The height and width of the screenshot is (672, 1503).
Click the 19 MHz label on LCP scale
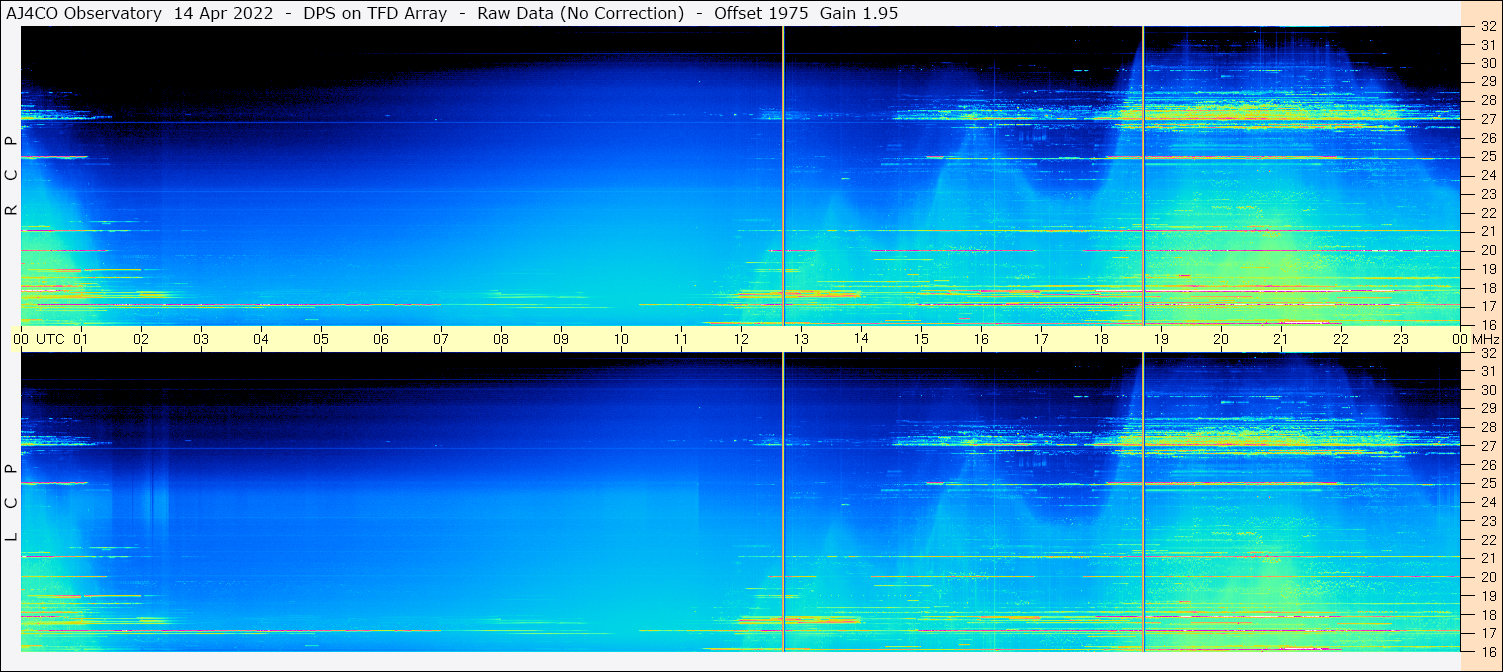pyautogui.click(x=1488, y=596)
